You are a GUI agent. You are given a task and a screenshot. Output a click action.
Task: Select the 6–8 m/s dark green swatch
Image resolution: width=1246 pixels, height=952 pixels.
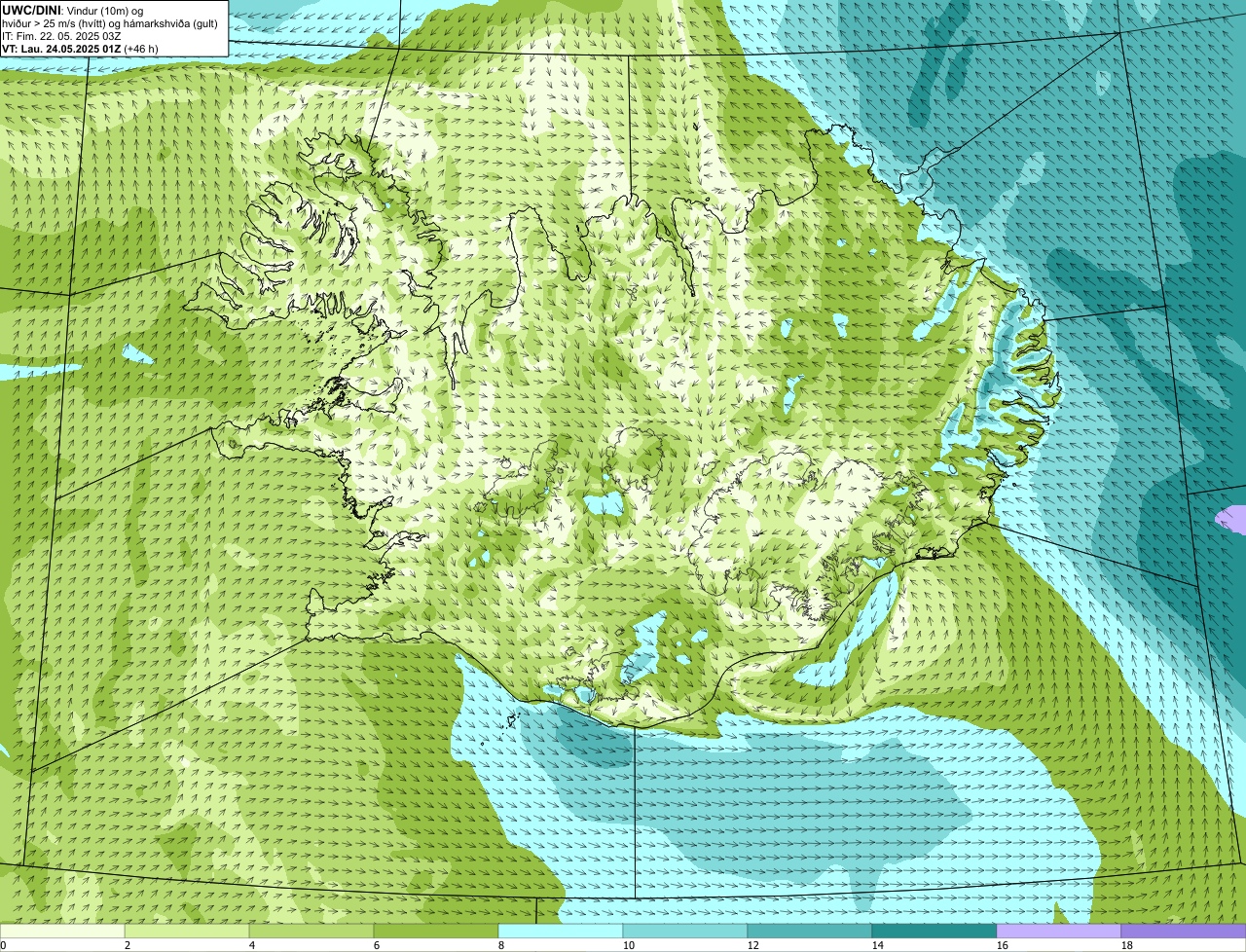[436, 932]
